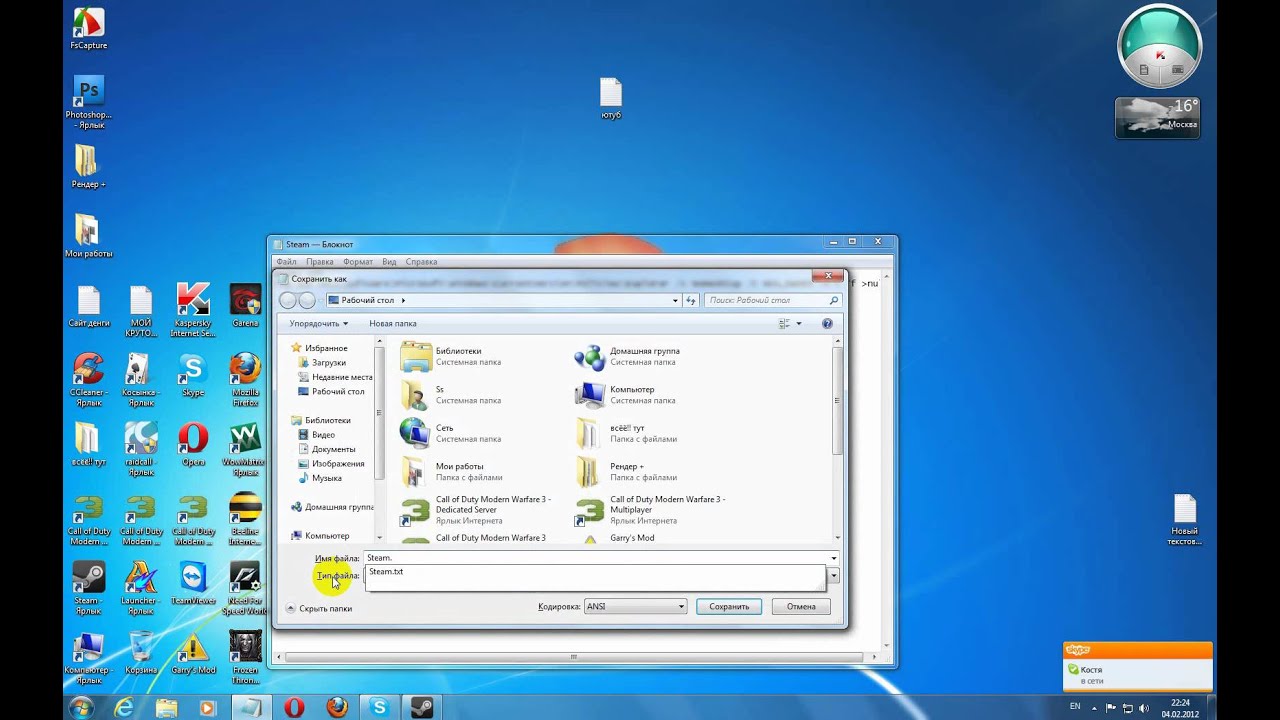Image resolution: width=1280 pixels, height=720 pixels.
Task: Select the Kaspersky Internet Security desktop icon
Action: [193, 310]
